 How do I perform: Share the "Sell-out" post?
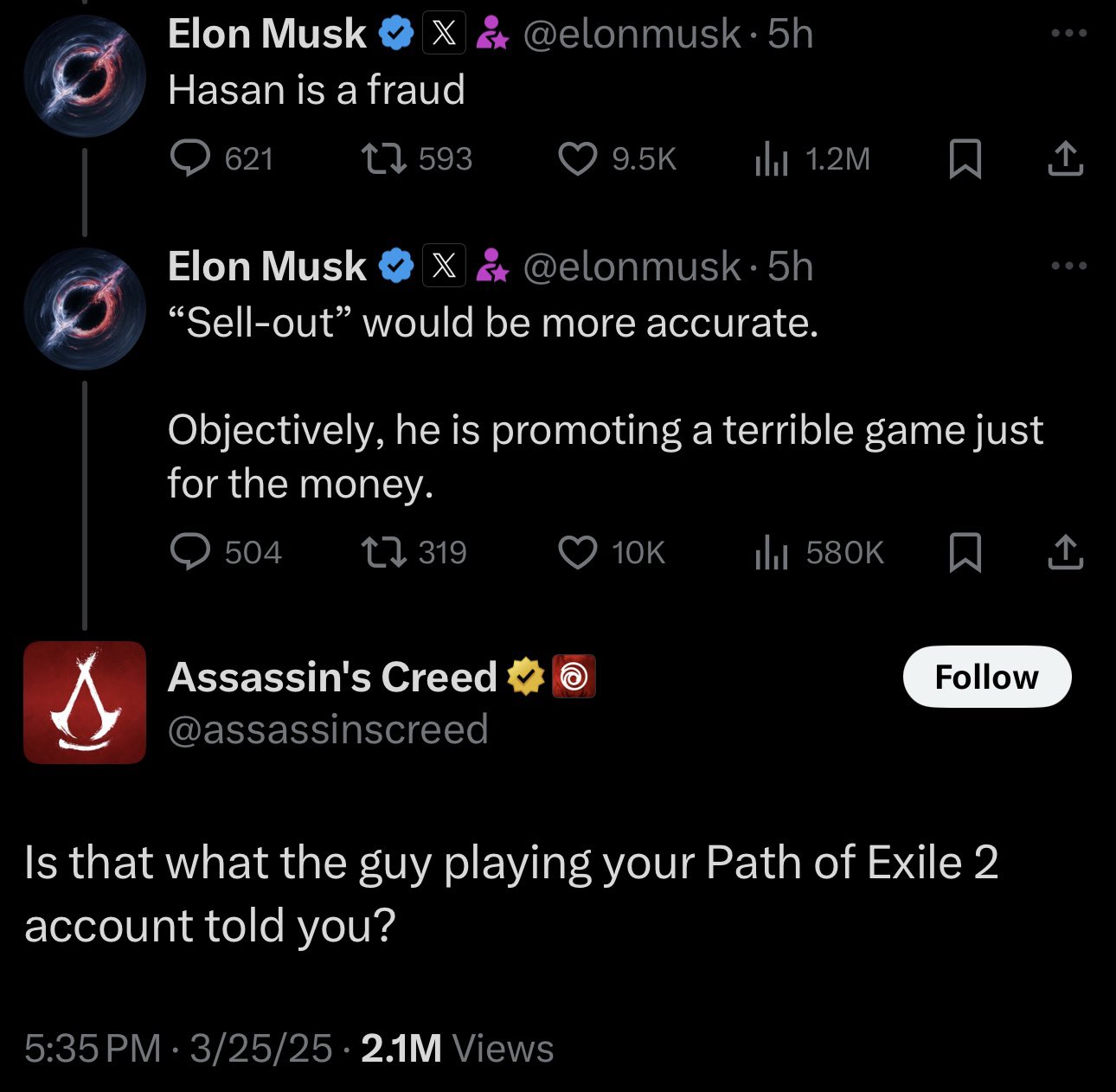click(1065, 552)
